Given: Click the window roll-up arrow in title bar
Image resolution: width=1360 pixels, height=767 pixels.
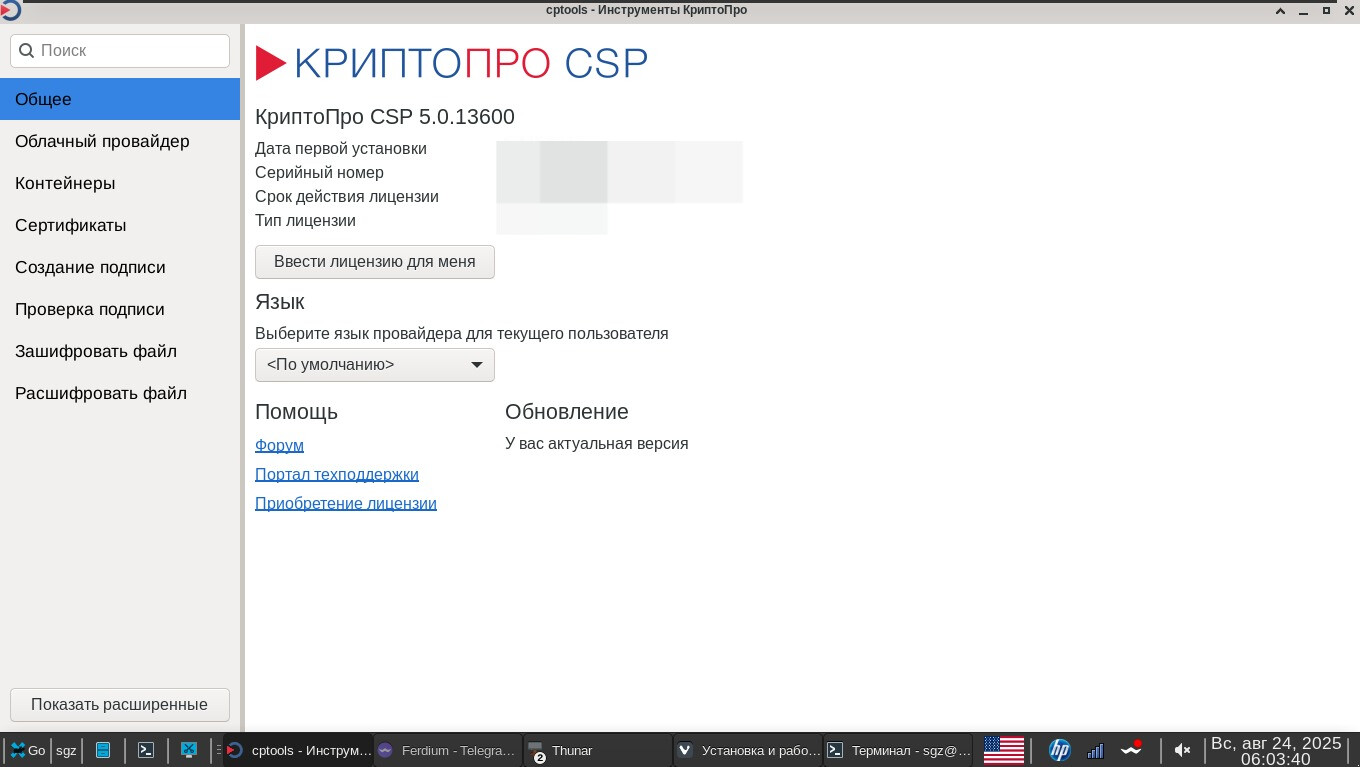Looking at the screenshot, I should tap(1280, 11).
